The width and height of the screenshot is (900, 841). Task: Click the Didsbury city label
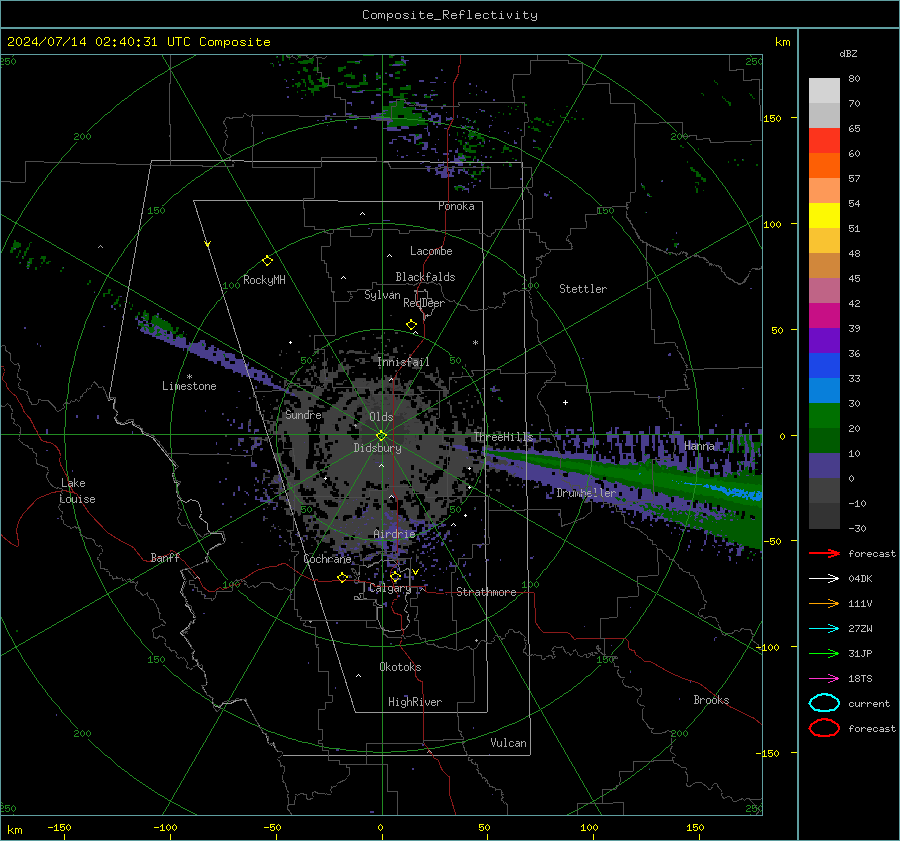(377, 448)
